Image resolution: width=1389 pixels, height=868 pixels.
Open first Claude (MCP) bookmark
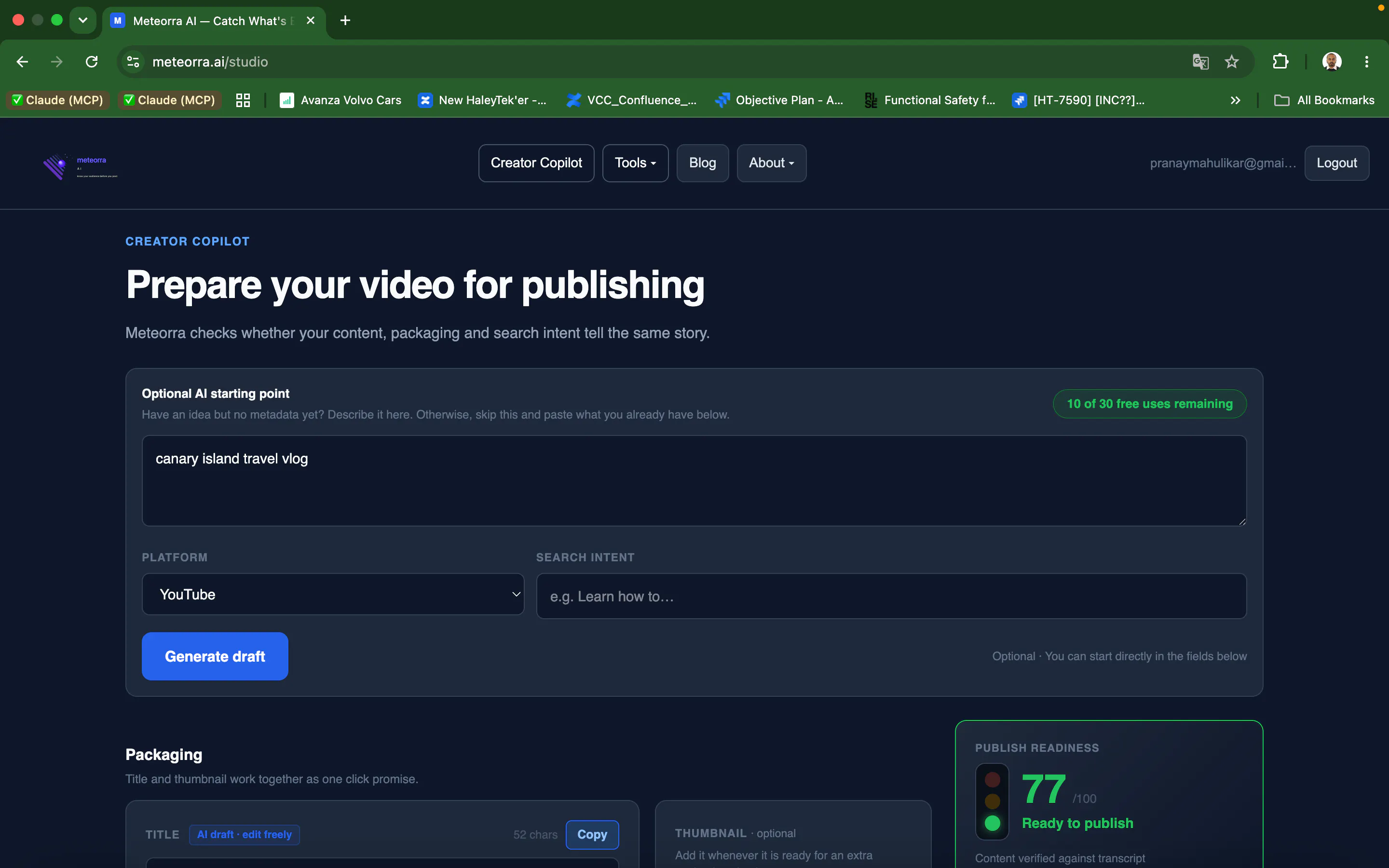(x=57, y=100)
